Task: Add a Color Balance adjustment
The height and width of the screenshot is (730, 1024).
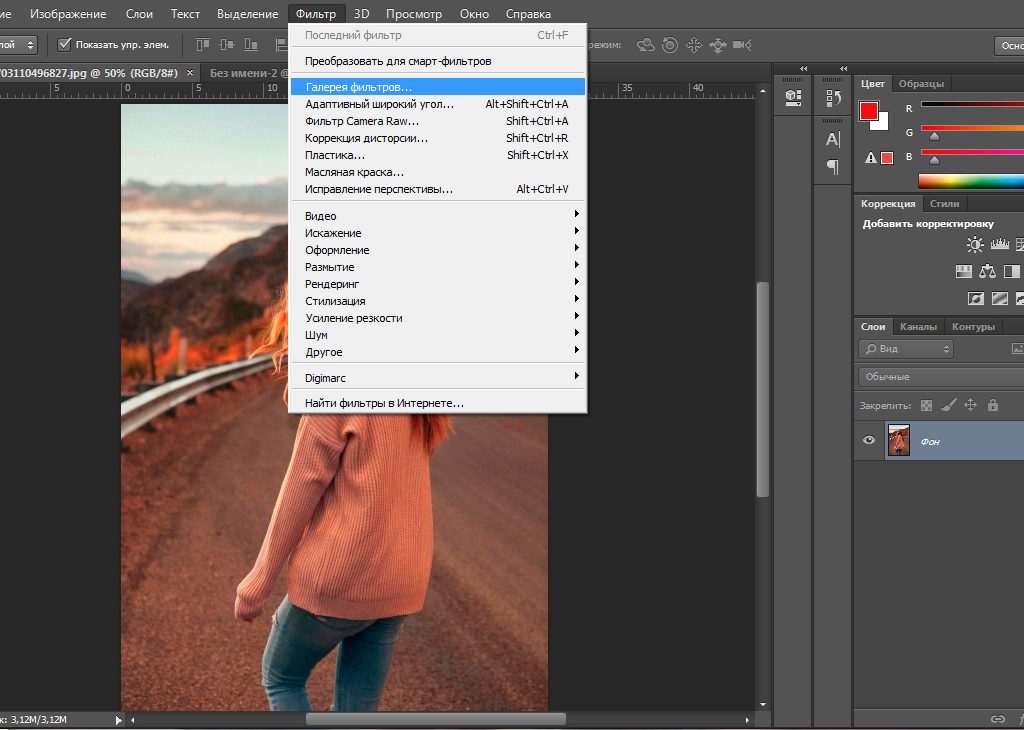Action: coord(987,271)
